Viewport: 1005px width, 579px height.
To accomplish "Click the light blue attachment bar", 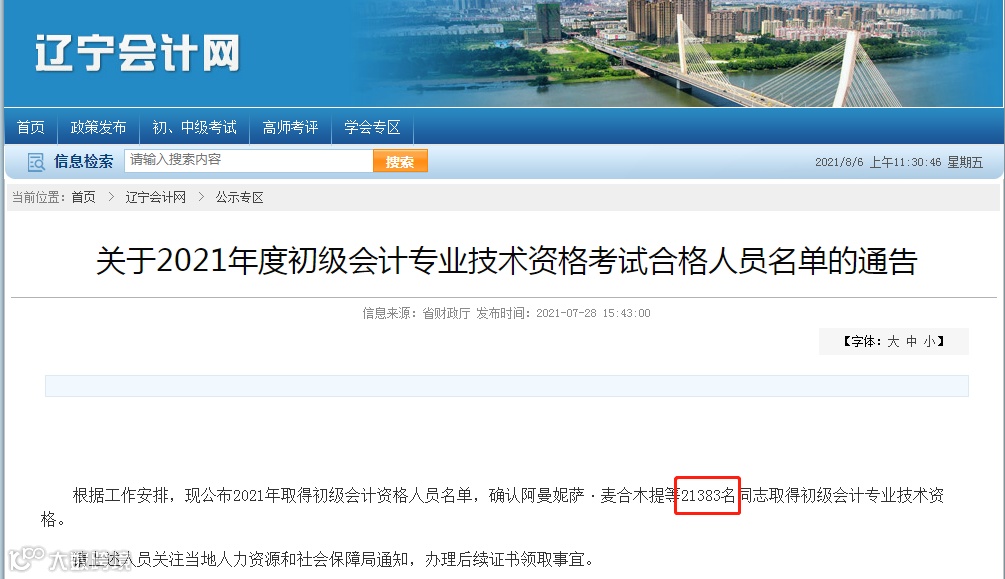I will tap(506, 386).
